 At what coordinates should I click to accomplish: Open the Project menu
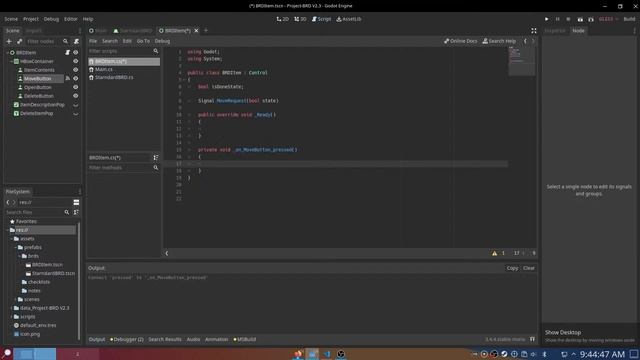point(31,19)
